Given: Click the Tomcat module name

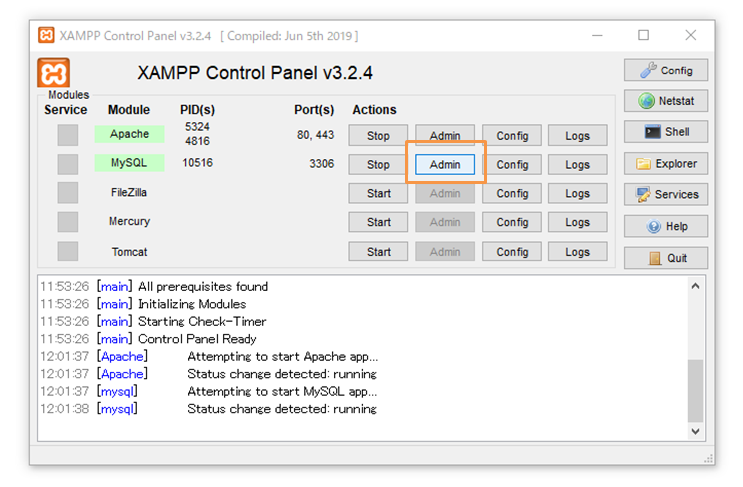Looking at the screenshot, I should [x=129, y=252].
